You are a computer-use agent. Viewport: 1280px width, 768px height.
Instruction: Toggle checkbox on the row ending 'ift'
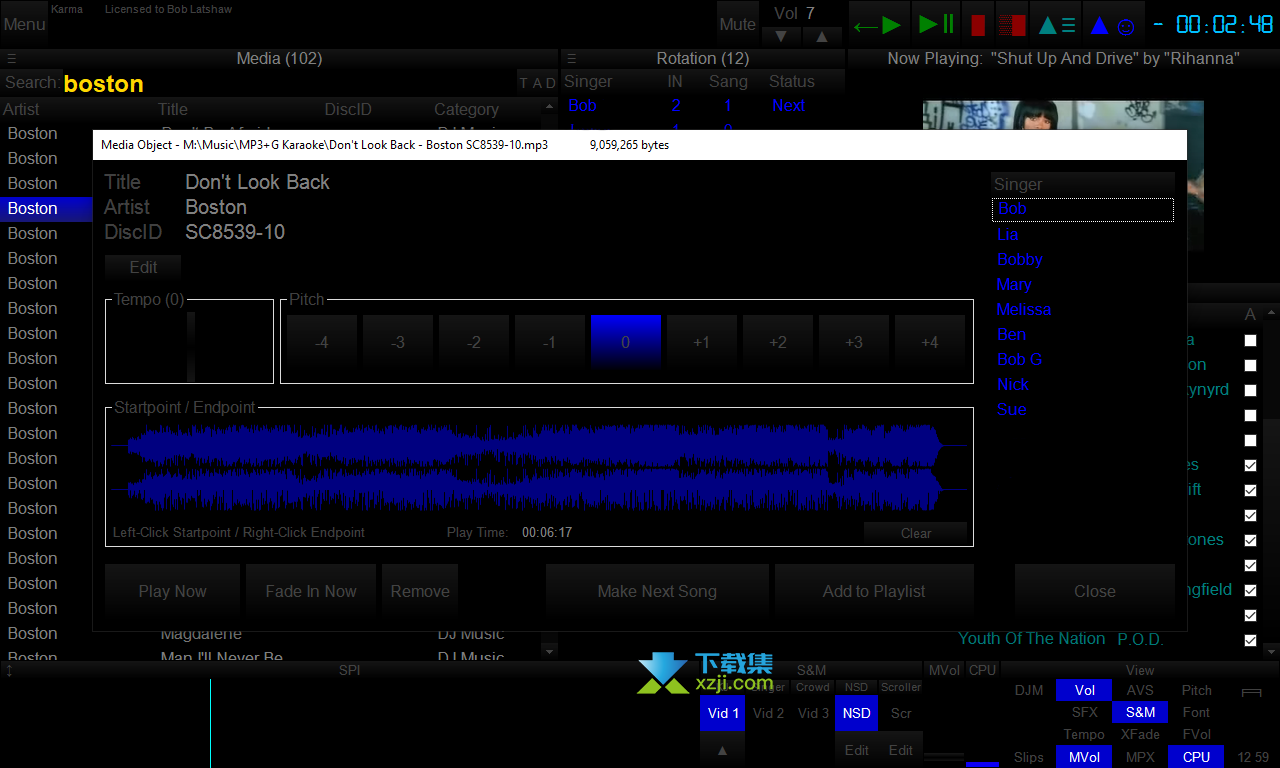coord(1250,490)
